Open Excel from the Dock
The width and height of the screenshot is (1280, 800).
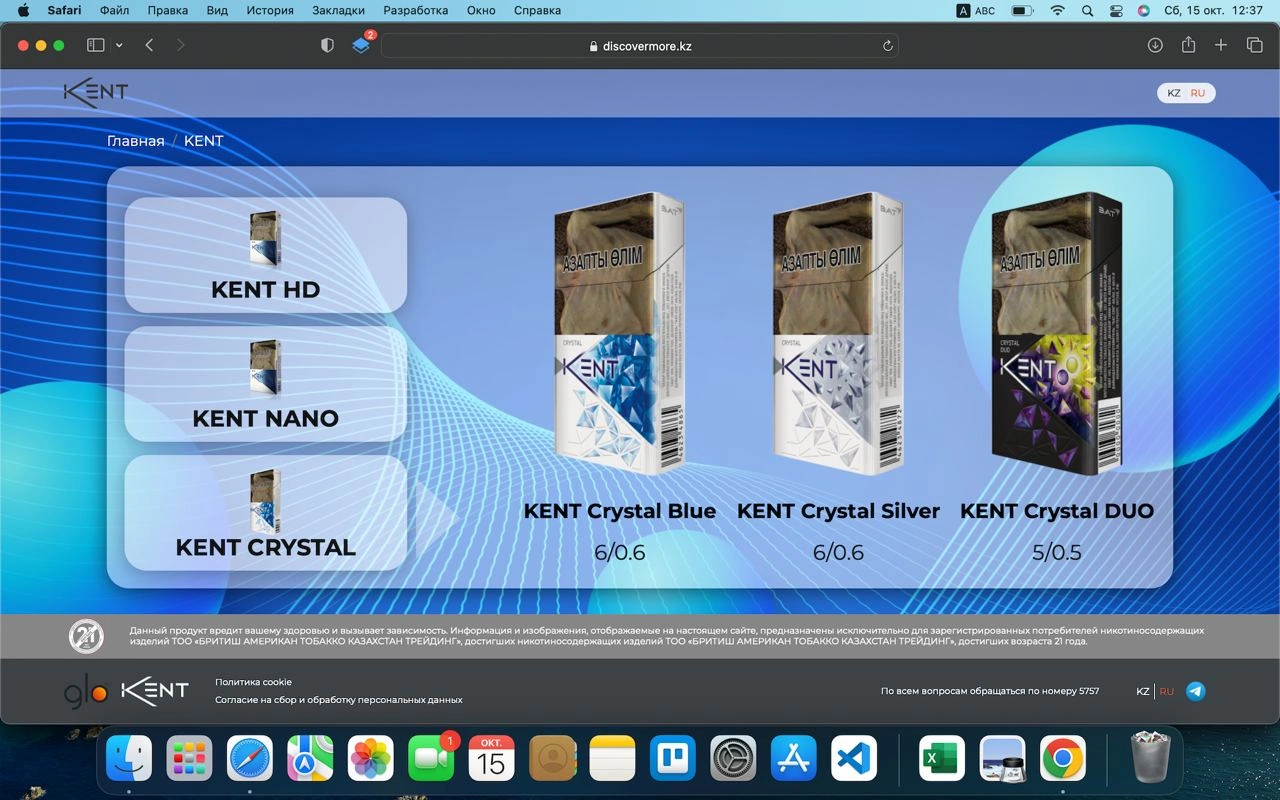pos(941,759)
